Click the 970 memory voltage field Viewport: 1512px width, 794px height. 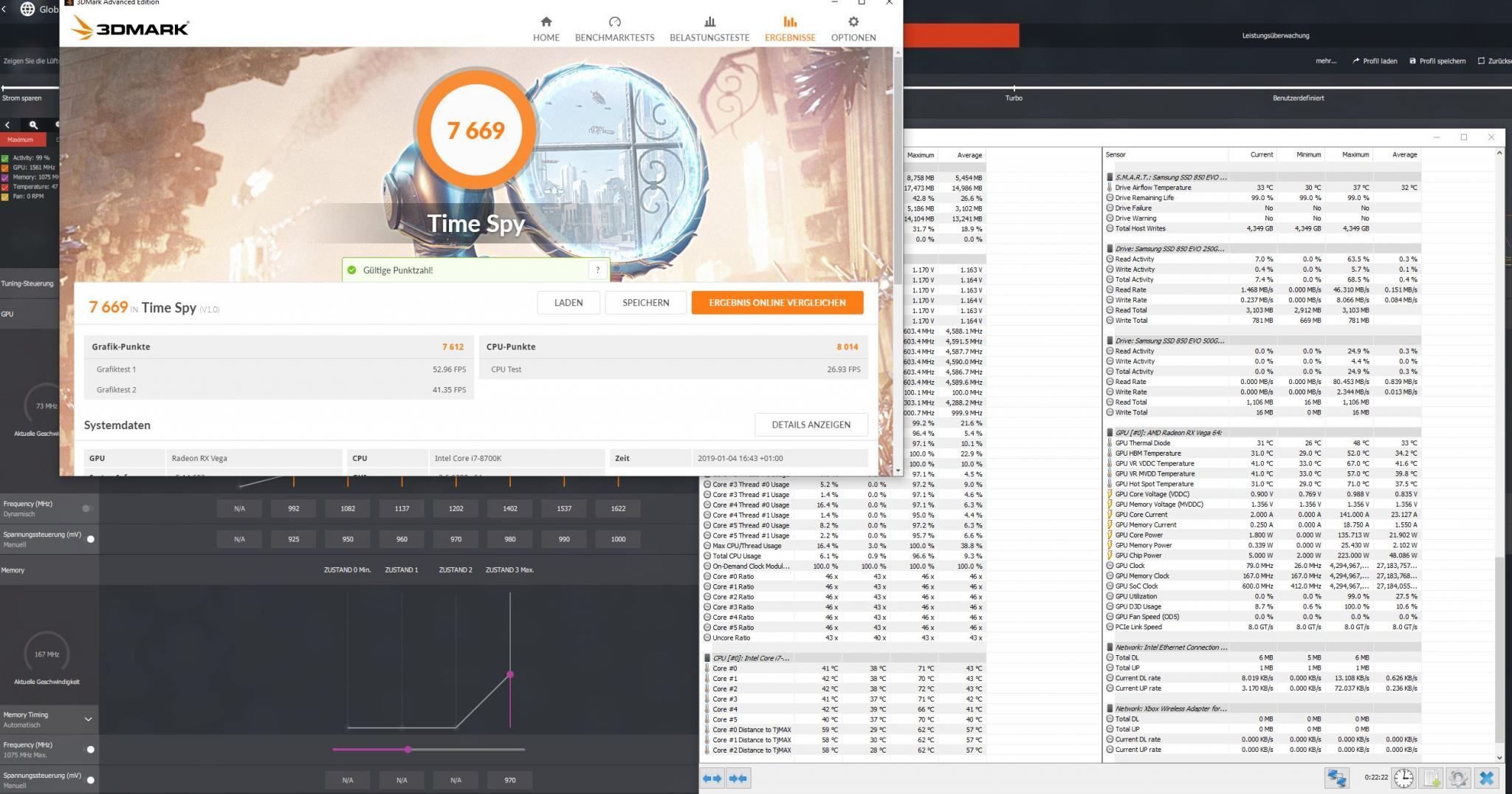509,780
